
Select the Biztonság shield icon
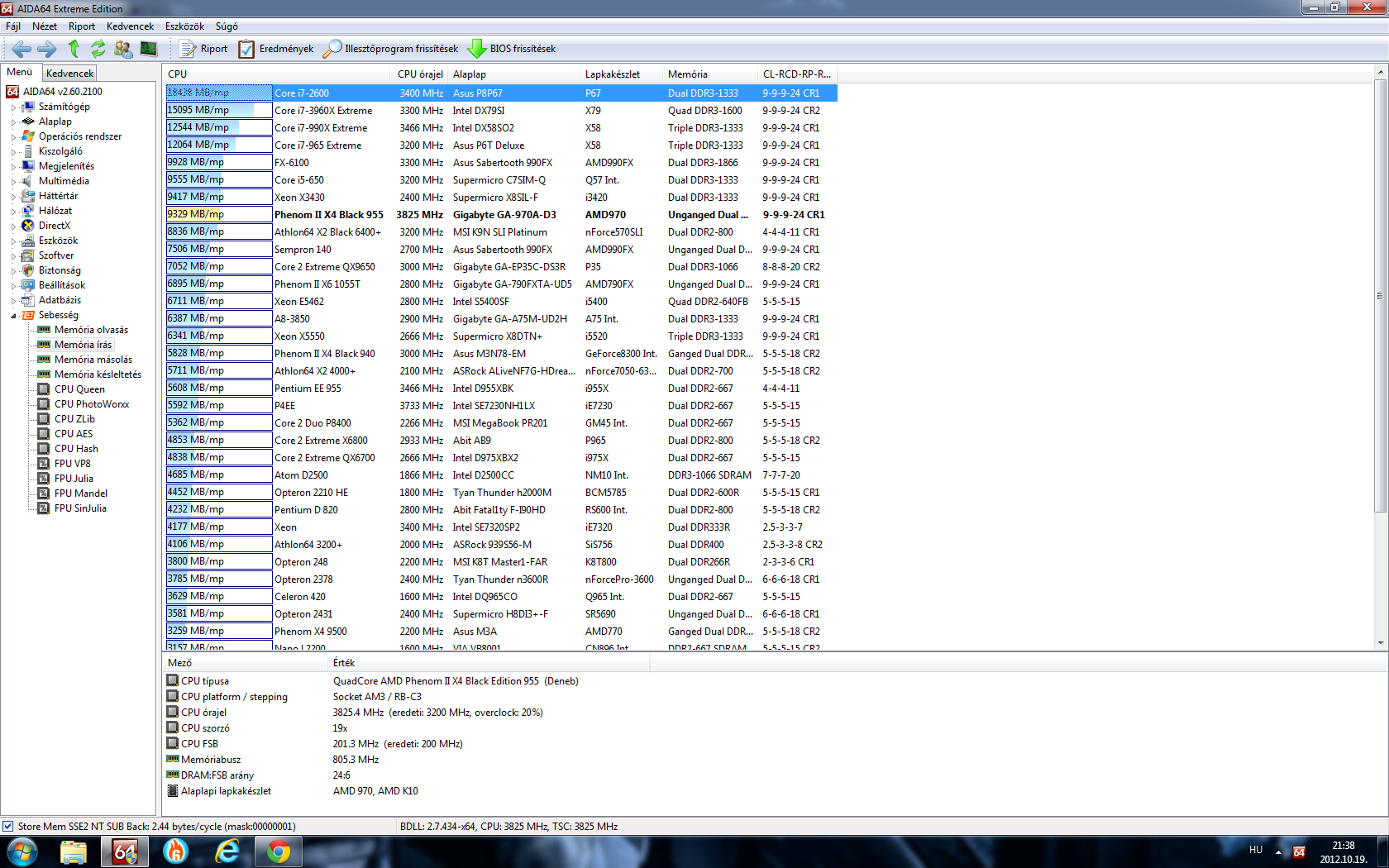click(28, 270)
